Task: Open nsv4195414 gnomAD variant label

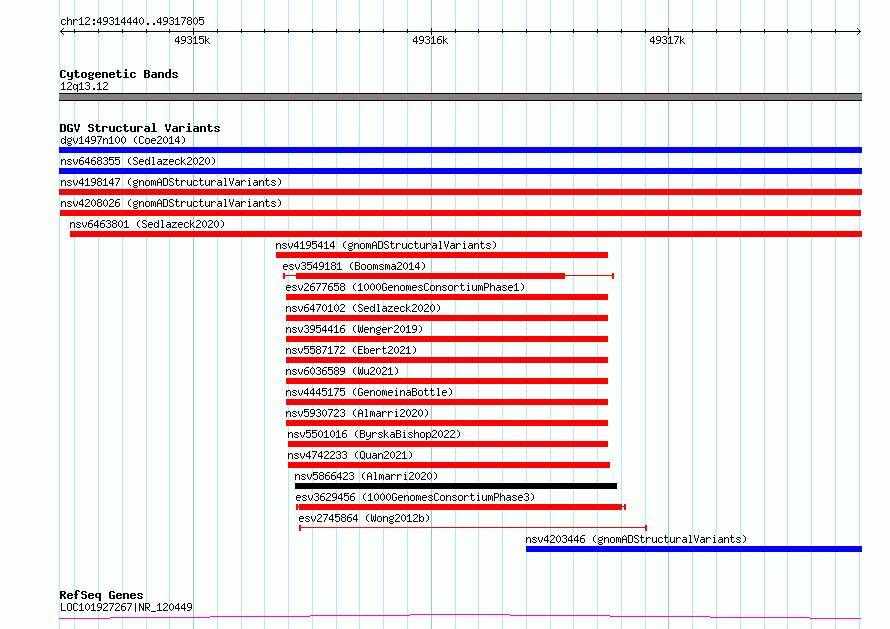Action: pos(386,245)
